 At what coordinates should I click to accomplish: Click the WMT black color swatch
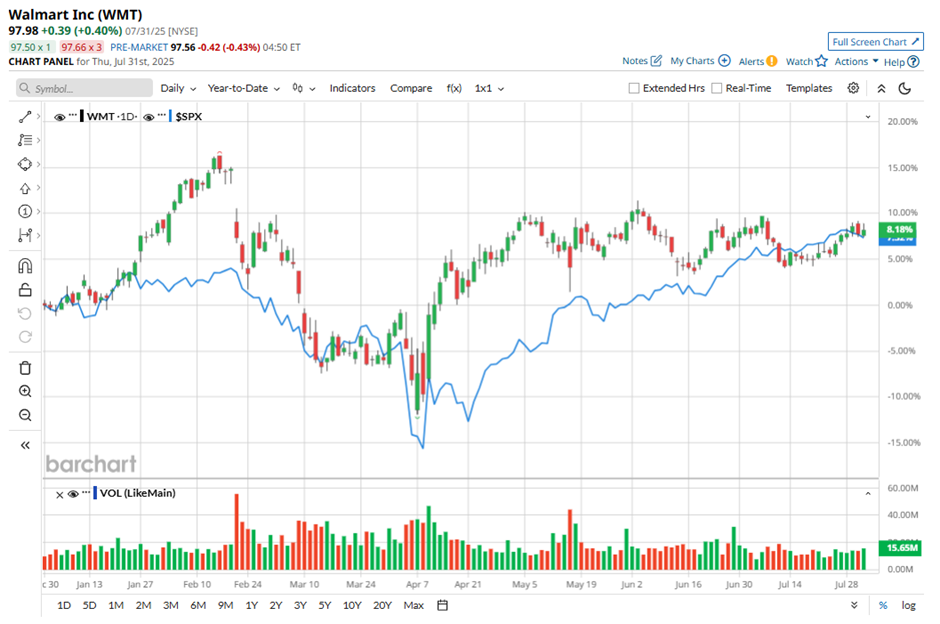click(x=82, y=116)
